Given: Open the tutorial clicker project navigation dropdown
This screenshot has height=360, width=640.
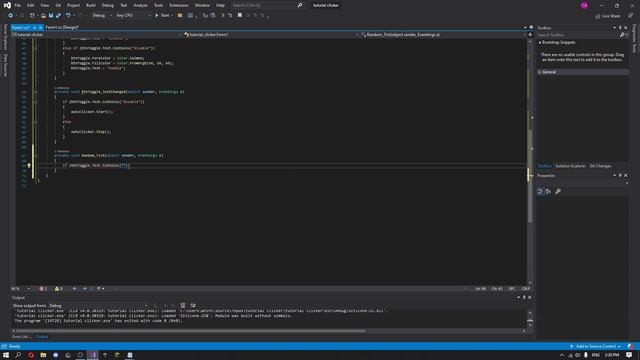Looking at the screenshot, I should (96, 35).
